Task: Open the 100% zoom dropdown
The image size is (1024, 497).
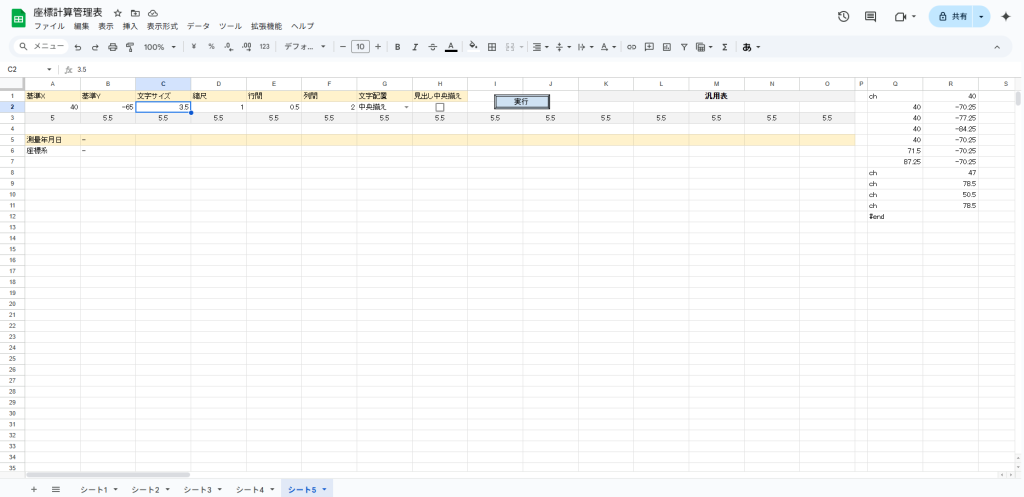Action: [159, 47]
